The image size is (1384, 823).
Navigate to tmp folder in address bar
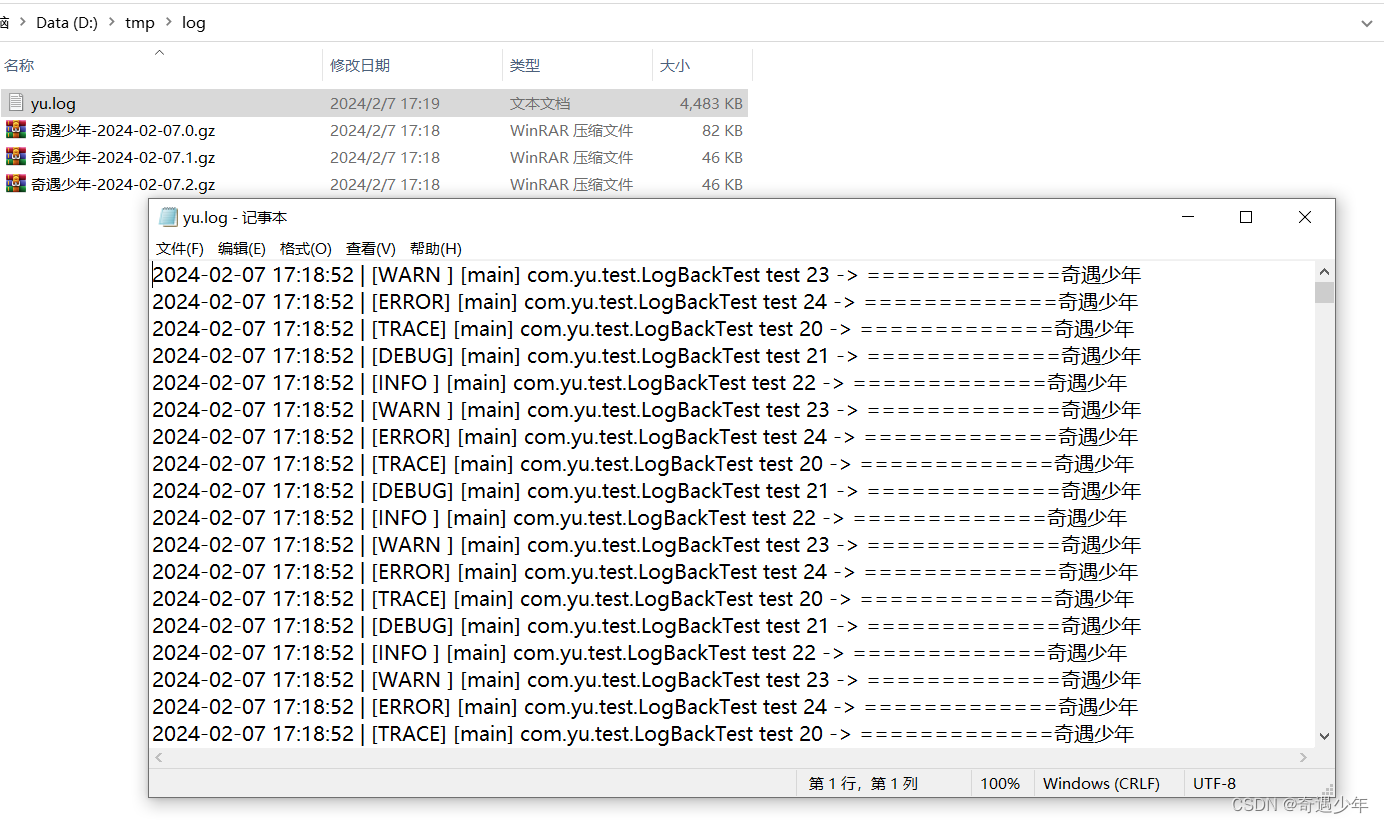click(140, 22)
